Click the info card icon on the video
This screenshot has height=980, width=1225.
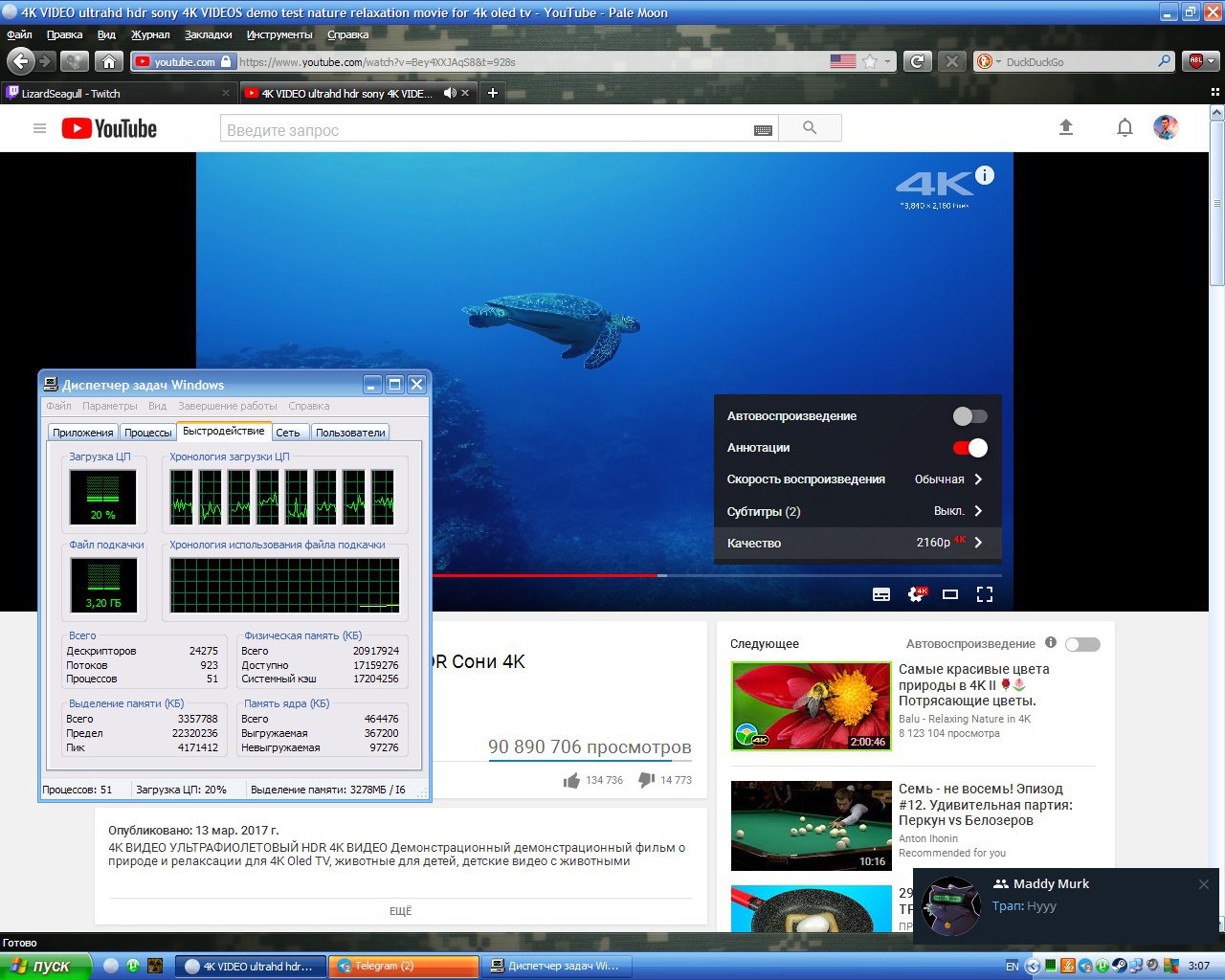click(x=985, y=175)
